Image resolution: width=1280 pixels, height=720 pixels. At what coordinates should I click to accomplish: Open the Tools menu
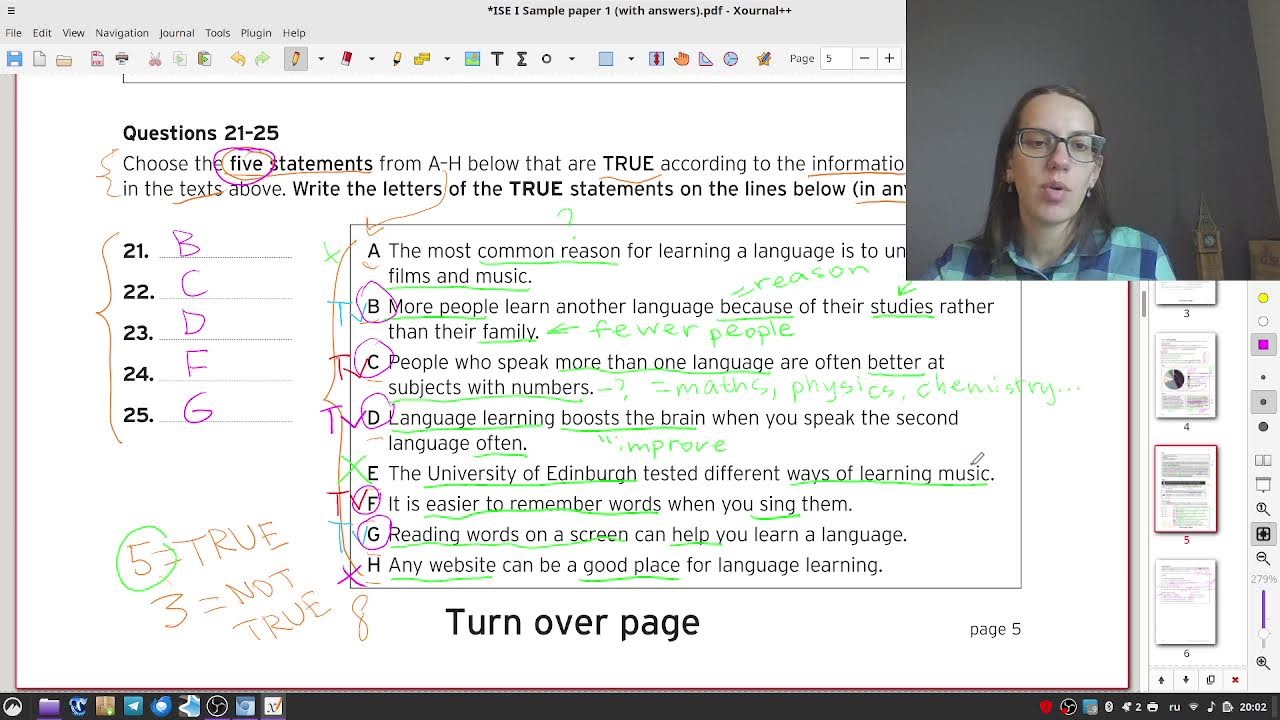(218, 33)
